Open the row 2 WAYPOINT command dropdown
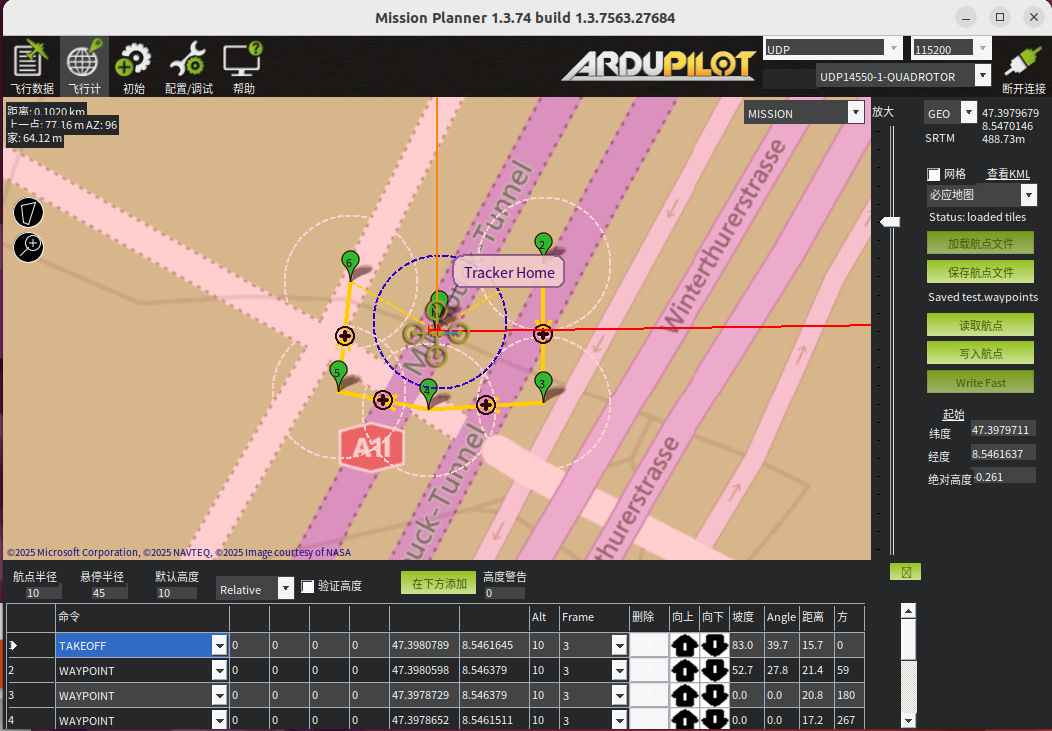This screenshot has width=1052, height=731. pos(219,670)
